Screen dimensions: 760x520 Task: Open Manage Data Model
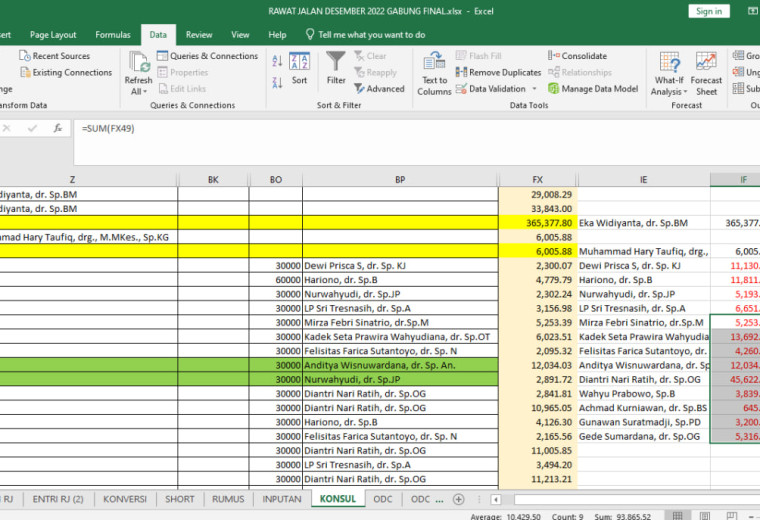tap(593, 89)
